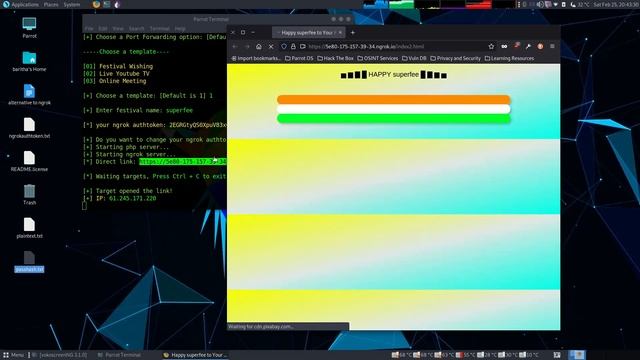Click the tracking protection shield icon

284,47
